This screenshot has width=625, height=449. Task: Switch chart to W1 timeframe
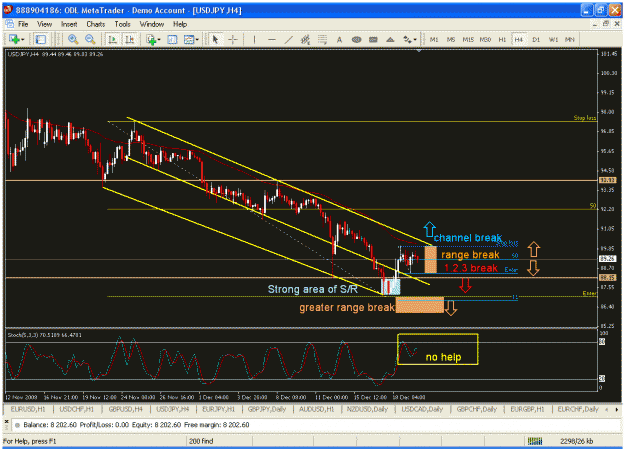point(553,39)
